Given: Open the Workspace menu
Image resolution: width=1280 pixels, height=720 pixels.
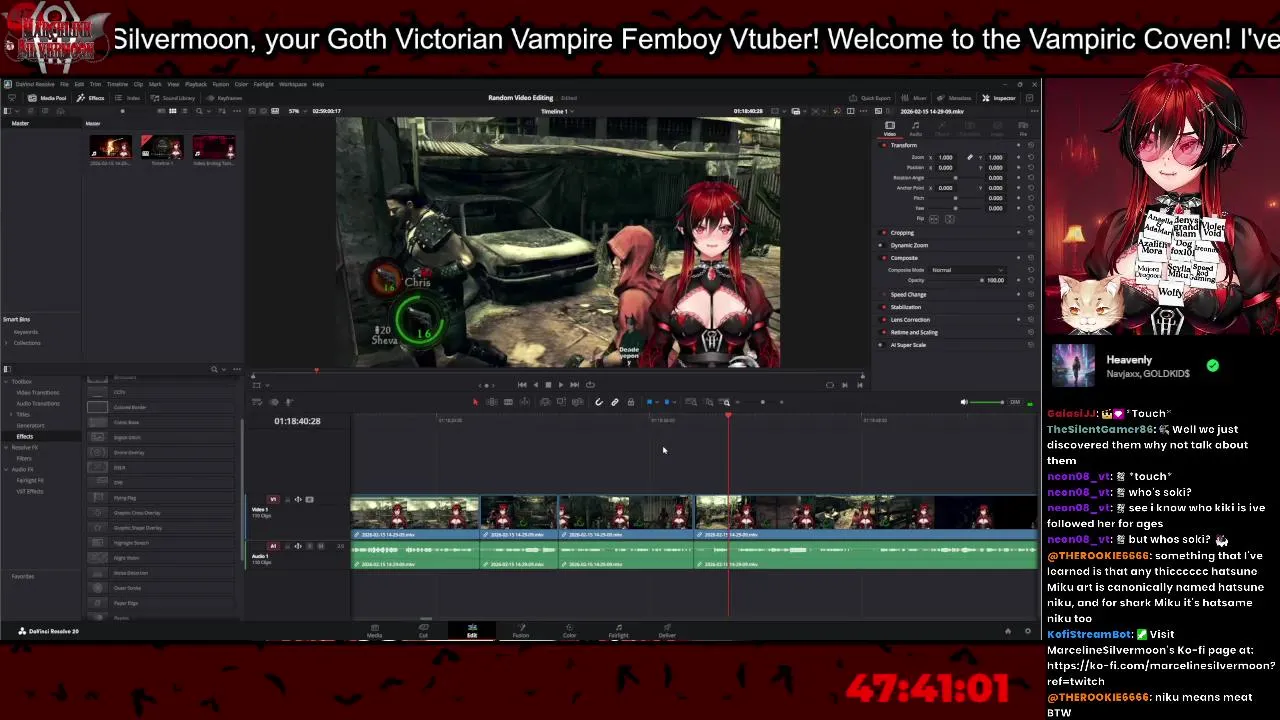Looking at the screenshot, I should pyautogui.click(x=293, y=84).
